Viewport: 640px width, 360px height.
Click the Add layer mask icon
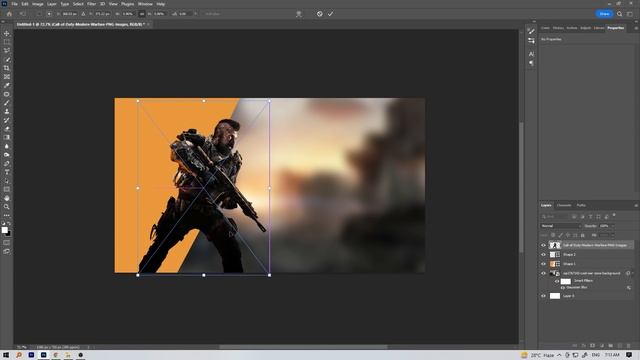point(593,346)
